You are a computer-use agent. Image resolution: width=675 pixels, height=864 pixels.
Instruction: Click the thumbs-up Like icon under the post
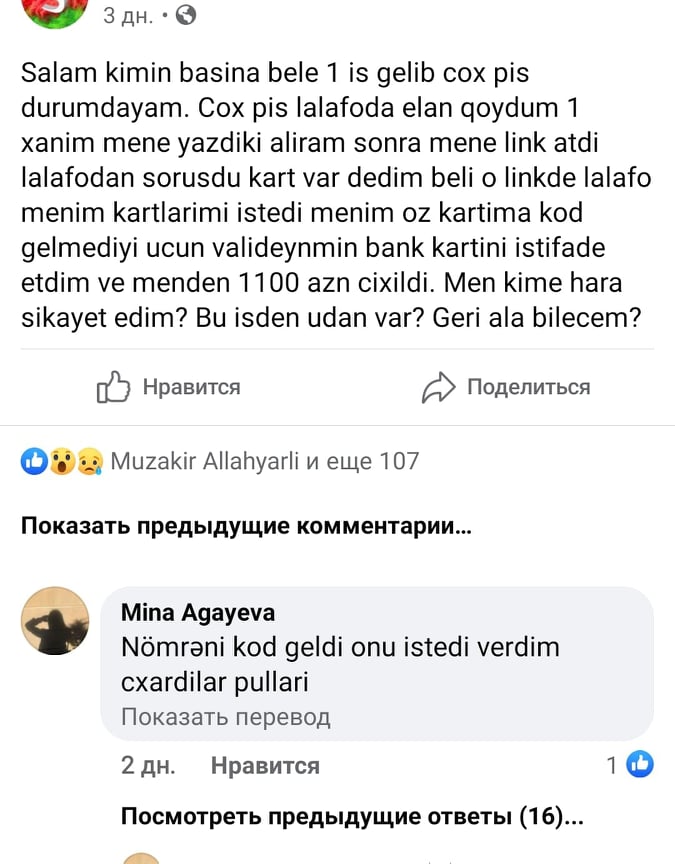(113, 387)
